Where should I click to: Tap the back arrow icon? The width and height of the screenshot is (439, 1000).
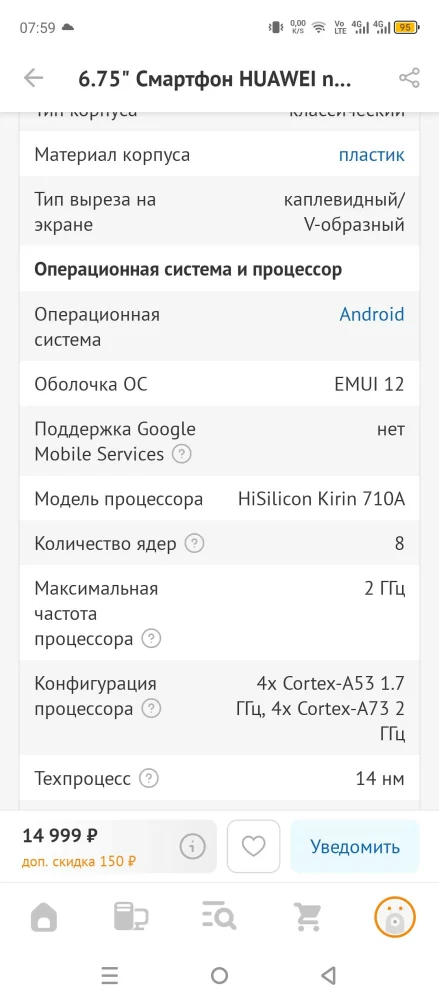tap(33, 78)
